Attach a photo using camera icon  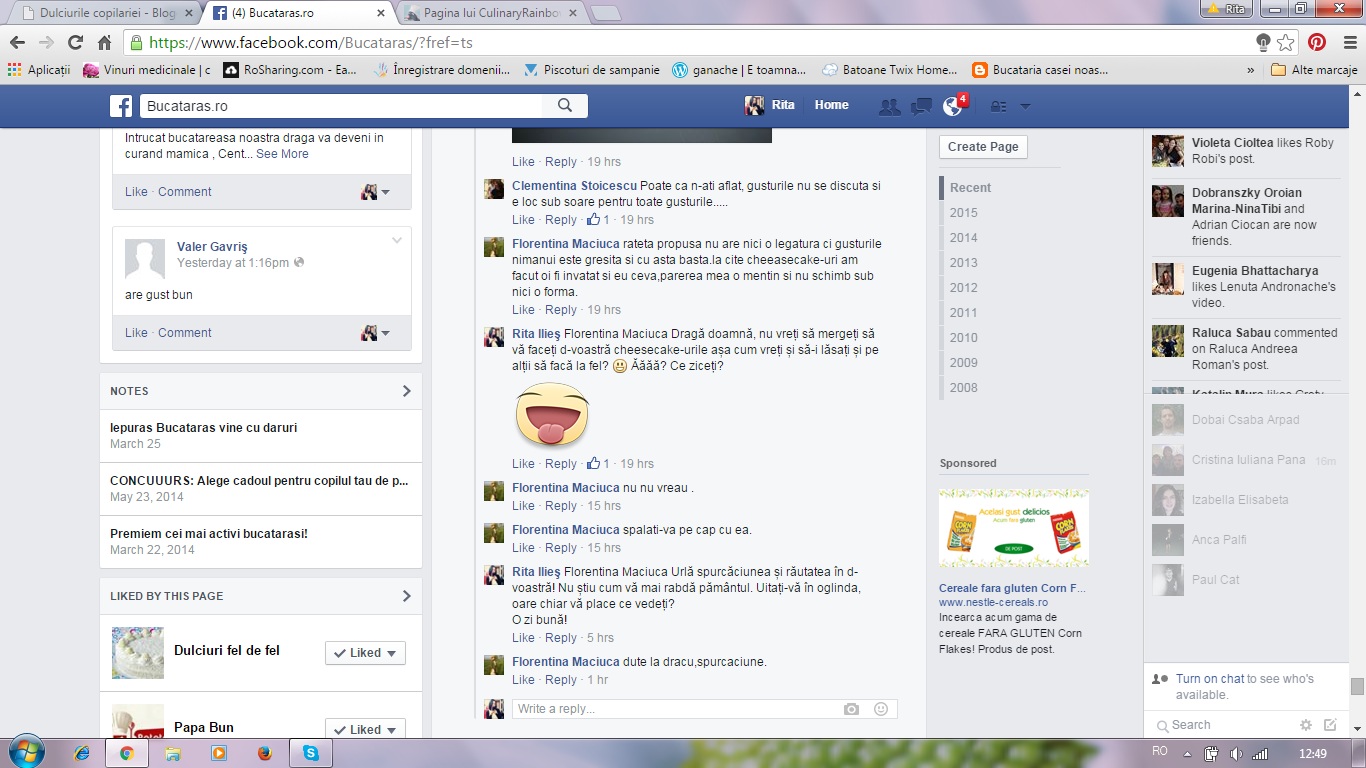click(x=851, y=709)
